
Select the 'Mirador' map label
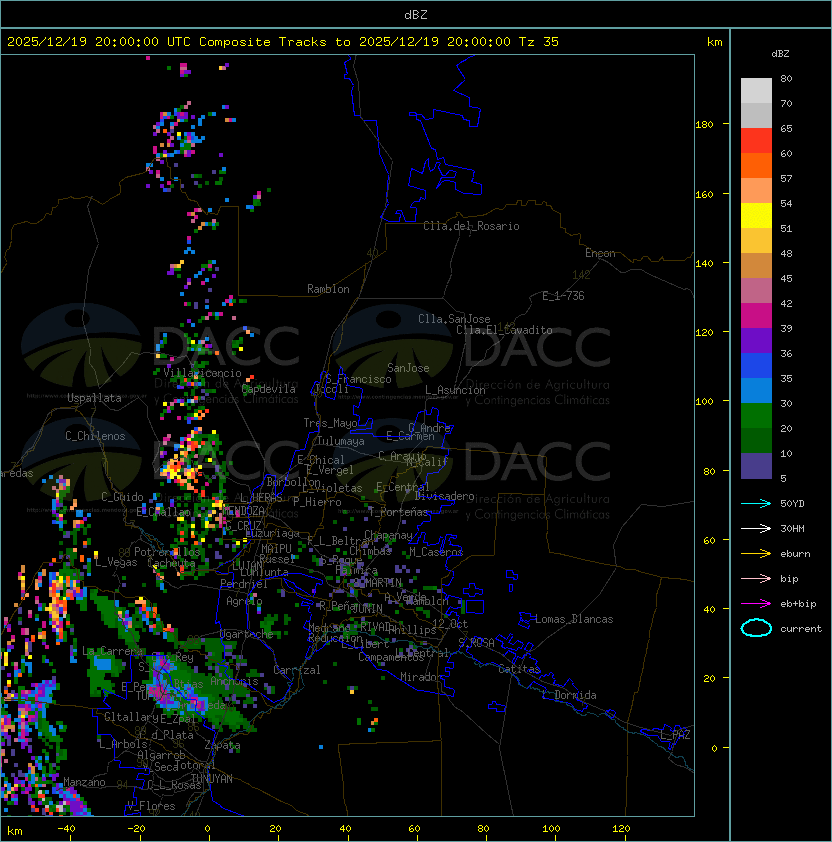tap(421, 677)
